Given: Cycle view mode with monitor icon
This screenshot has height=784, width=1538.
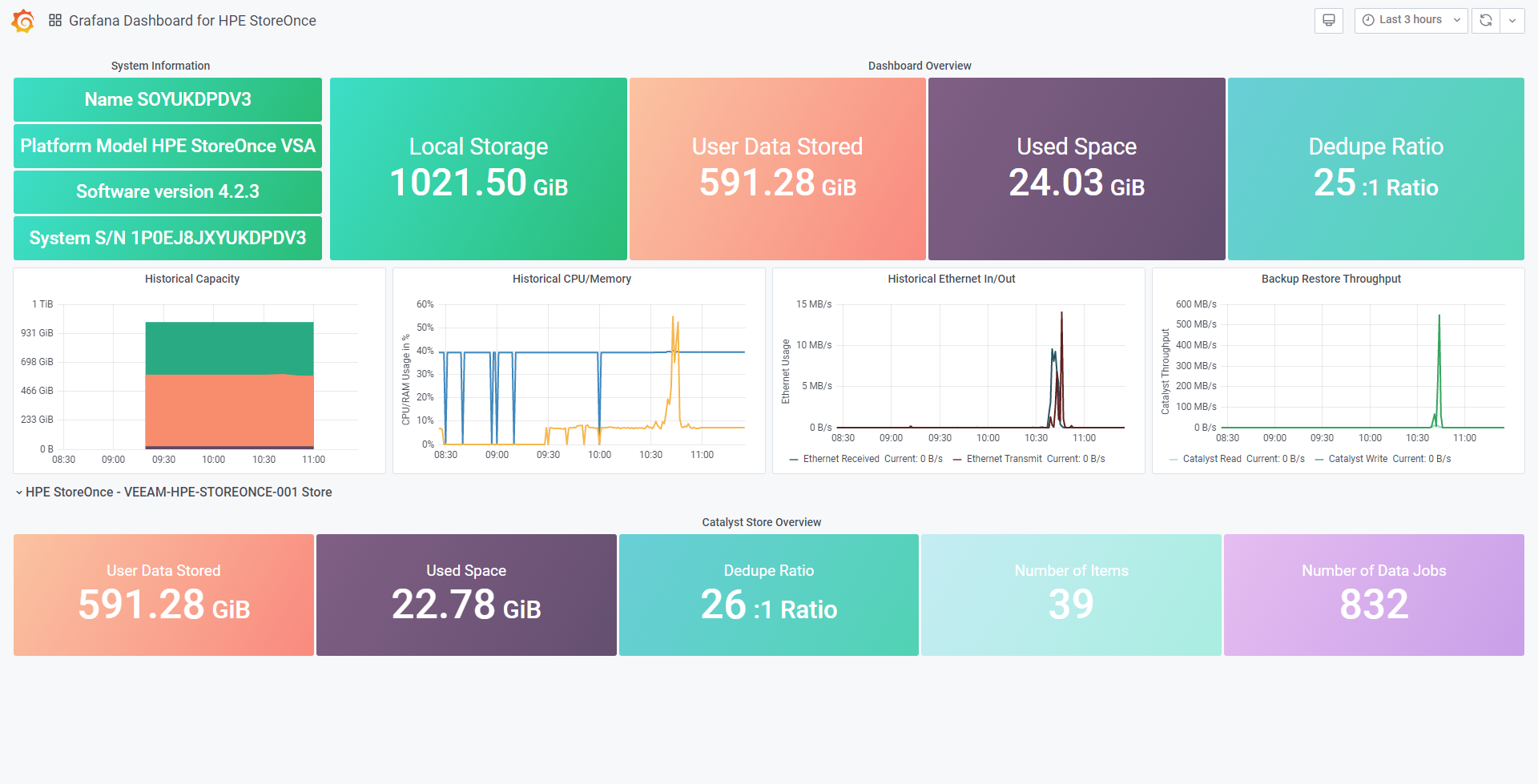Looking at the screenshot, I should (x=1328, y=21).
